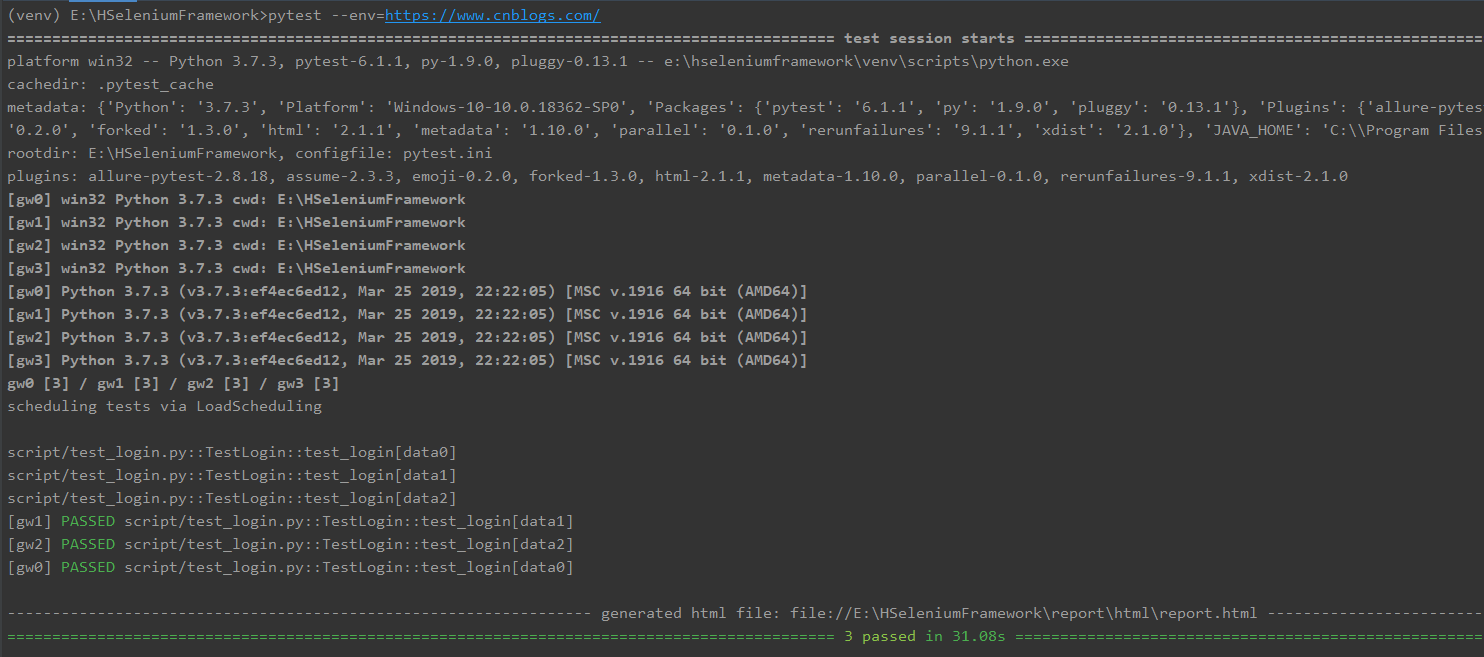Click the gw0 [3] / gw1 [3] summary line
Viewport: 1484px width, 657px height.
(173, 384)
